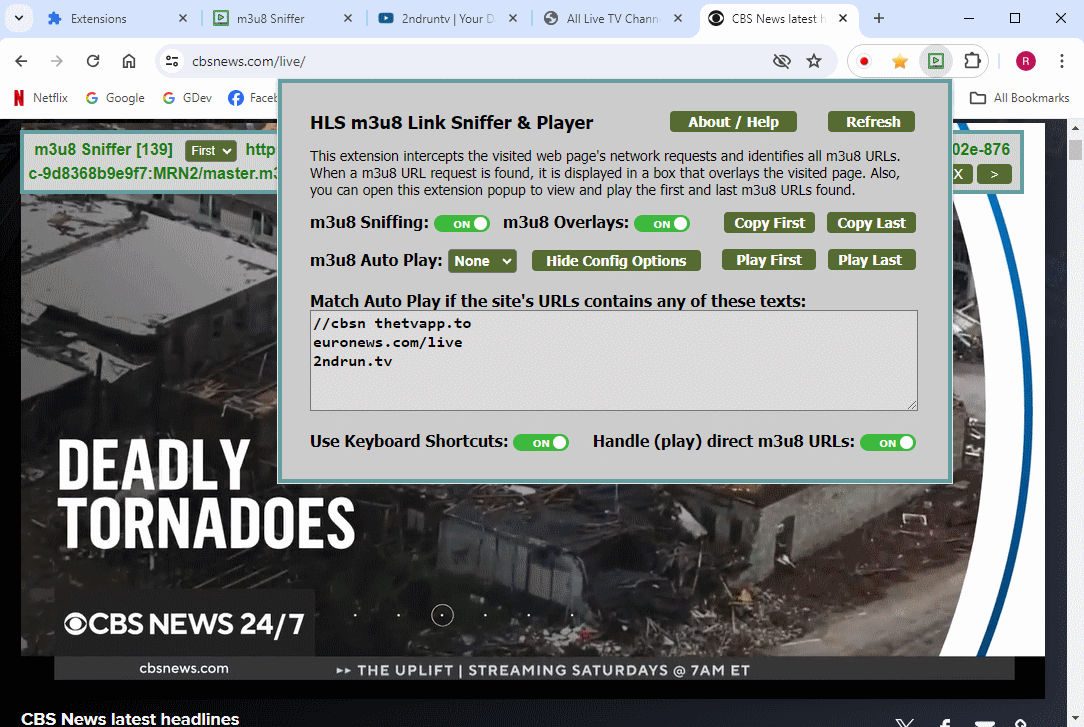Open the m3u8 Auto Play dropdown

tap(483, 261)
